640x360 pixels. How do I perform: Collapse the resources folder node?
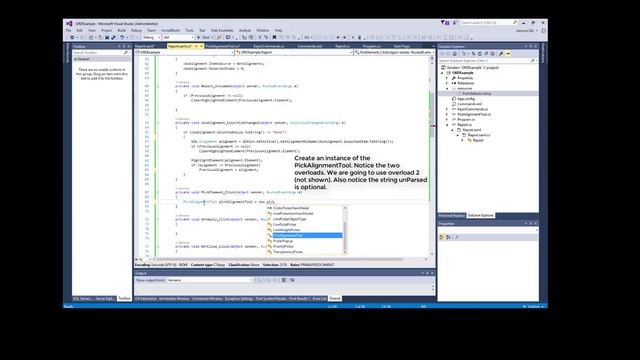click(x=447, y=89)
